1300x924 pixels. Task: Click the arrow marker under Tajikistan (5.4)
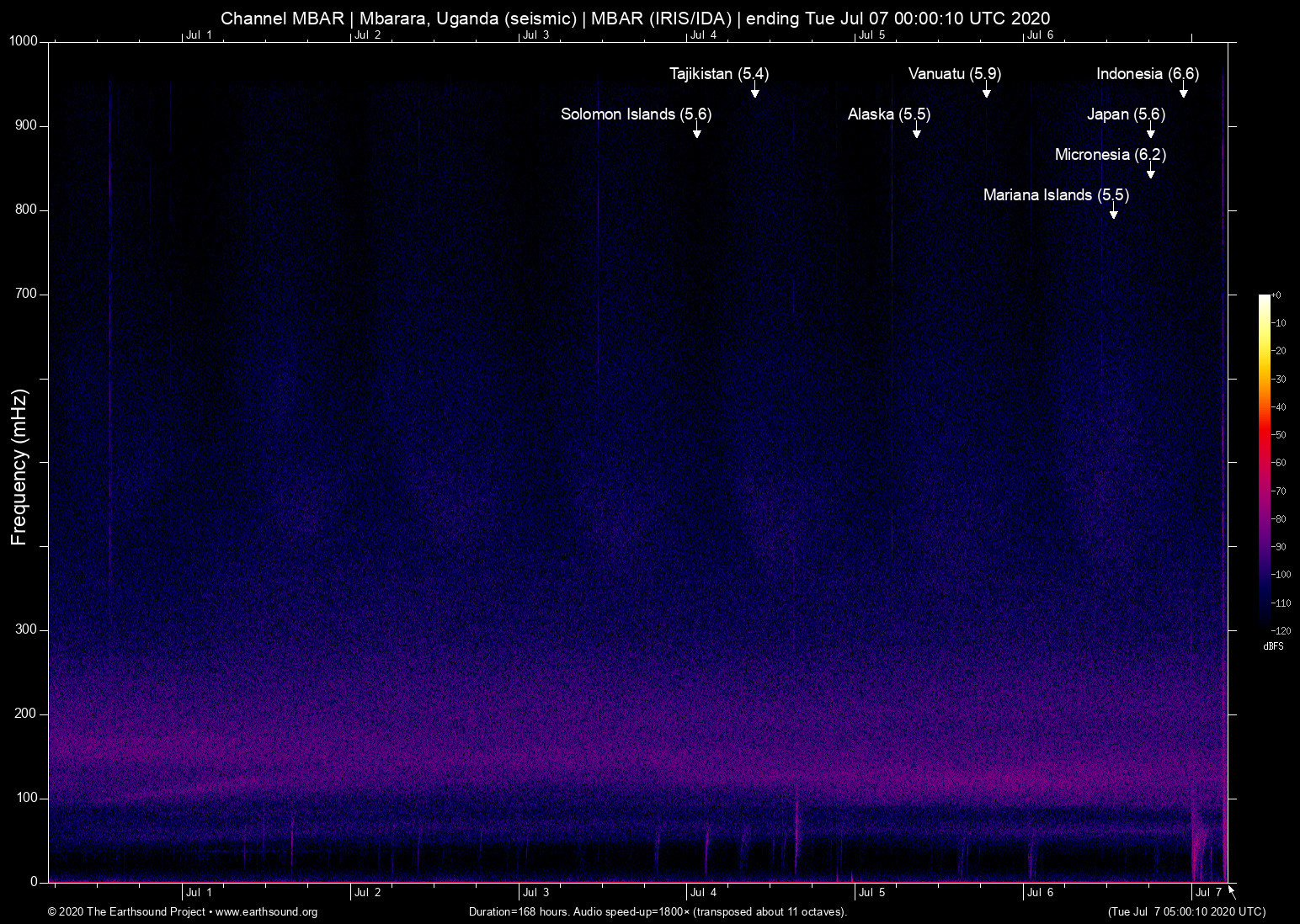[755, 92]
